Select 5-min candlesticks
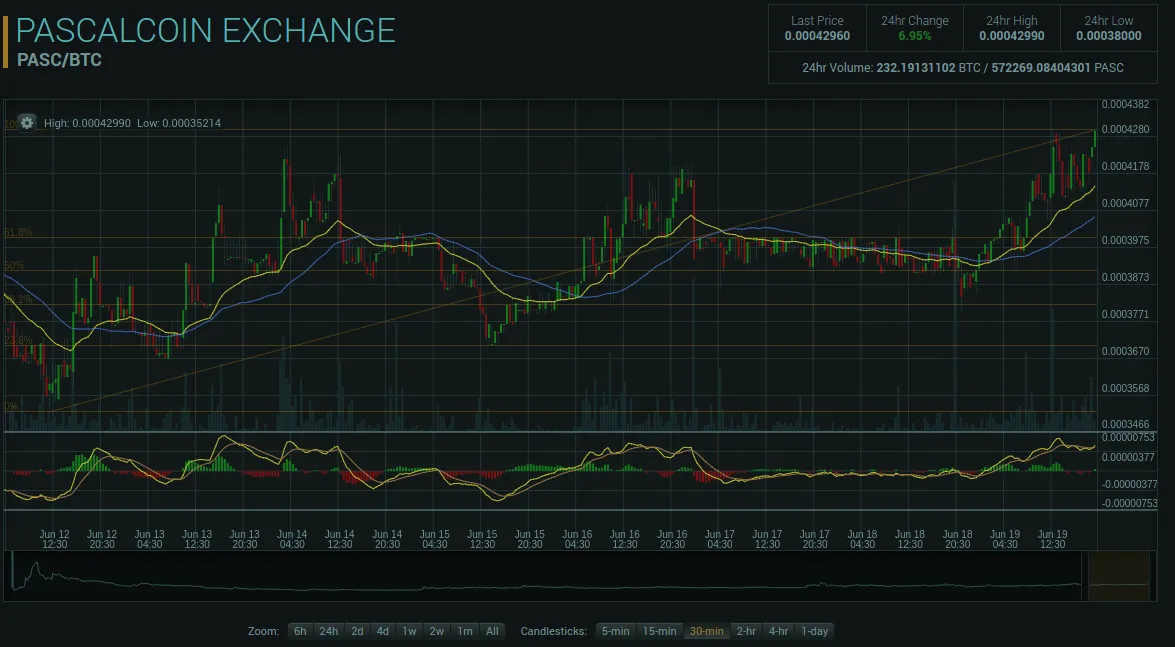 coord(615,631)
